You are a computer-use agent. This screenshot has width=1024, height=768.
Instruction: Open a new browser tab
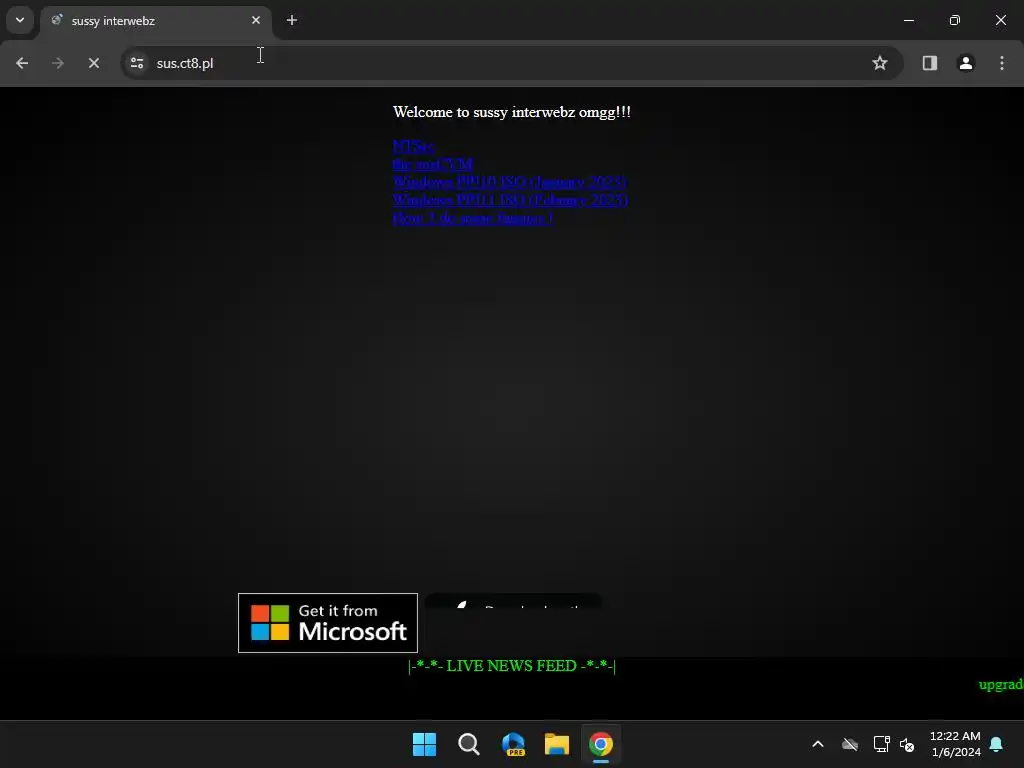pyautogui.click(x=292, y=20)
